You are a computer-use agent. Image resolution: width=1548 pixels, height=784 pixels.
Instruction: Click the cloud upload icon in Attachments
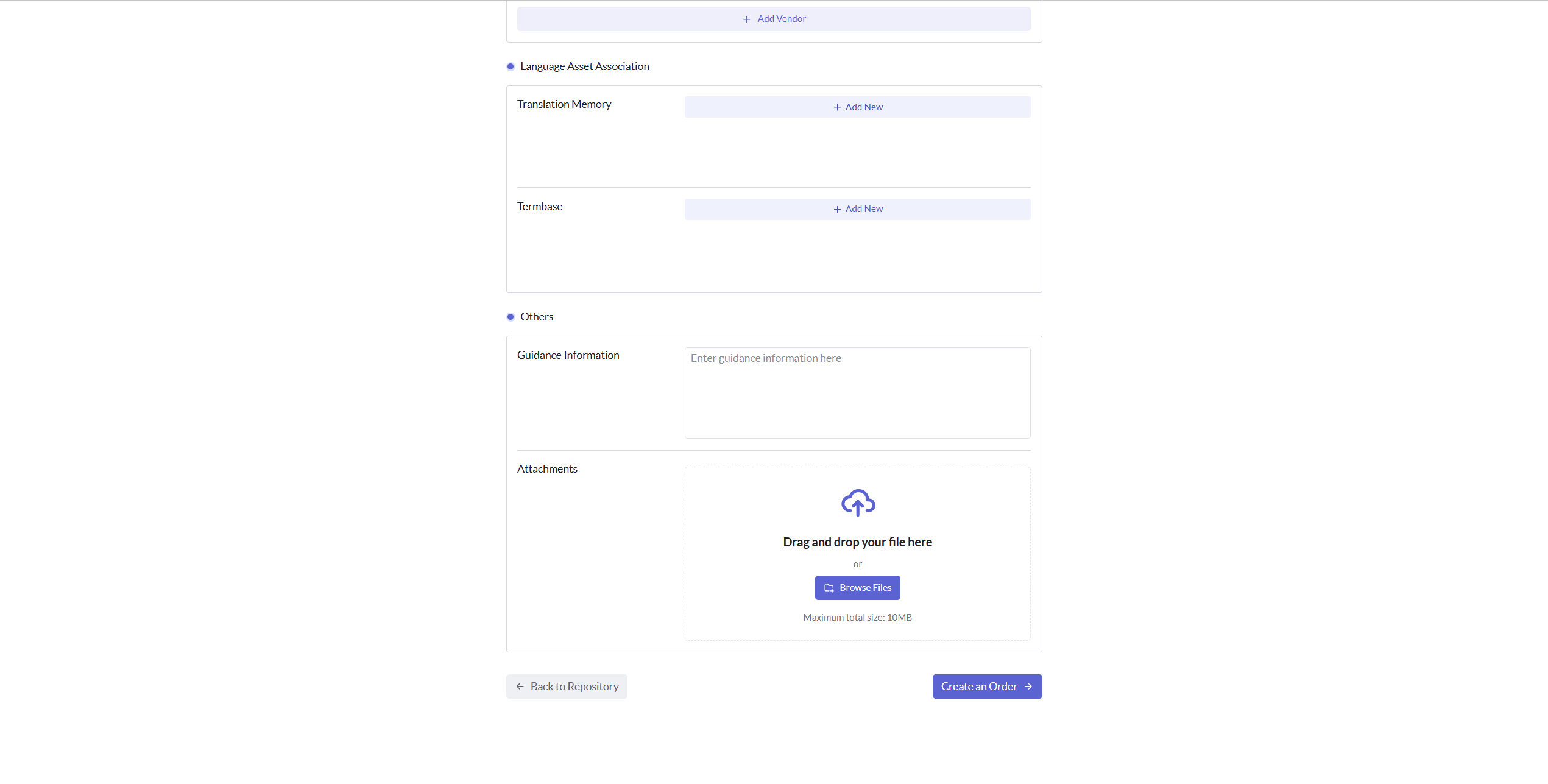point(857,503)
